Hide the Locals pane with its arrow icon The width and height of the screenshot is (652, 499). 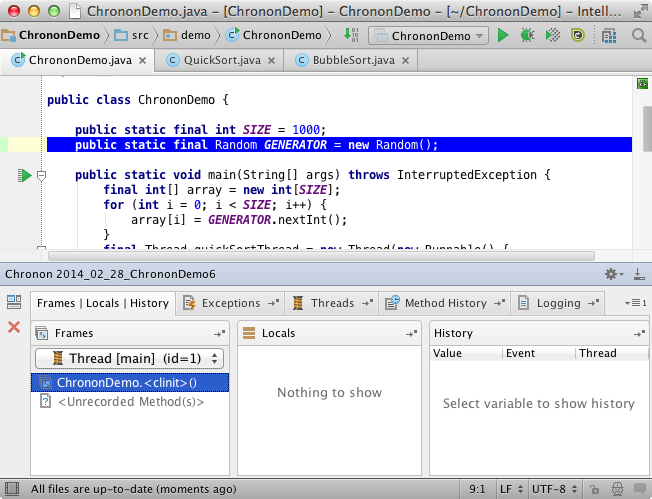coord(411,333)
